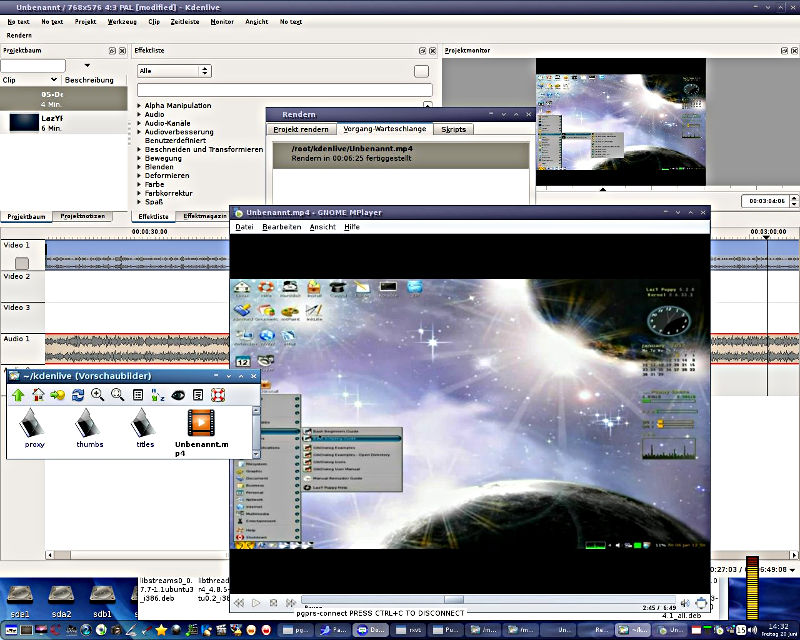Open sdb1 drive icon on desktop
Screen dimensions: 800x640
[103, 602]
